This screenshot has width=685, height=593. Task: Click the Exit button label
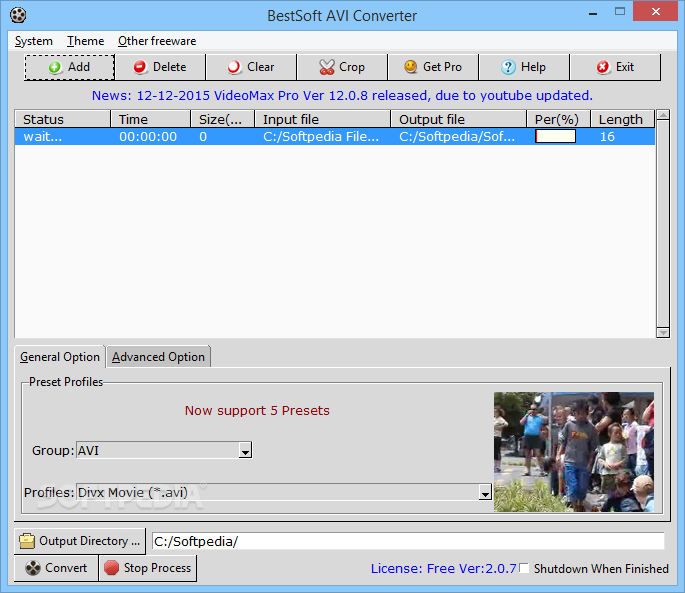[625, 67]
